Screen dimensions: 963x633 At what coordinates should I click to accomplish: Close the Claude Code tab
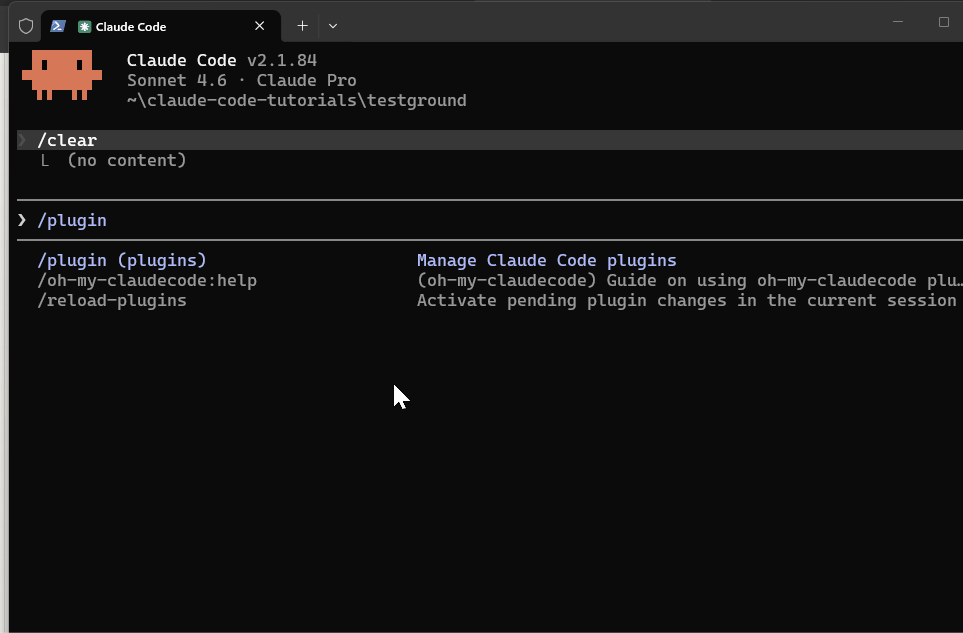click(x=260, y=26)
